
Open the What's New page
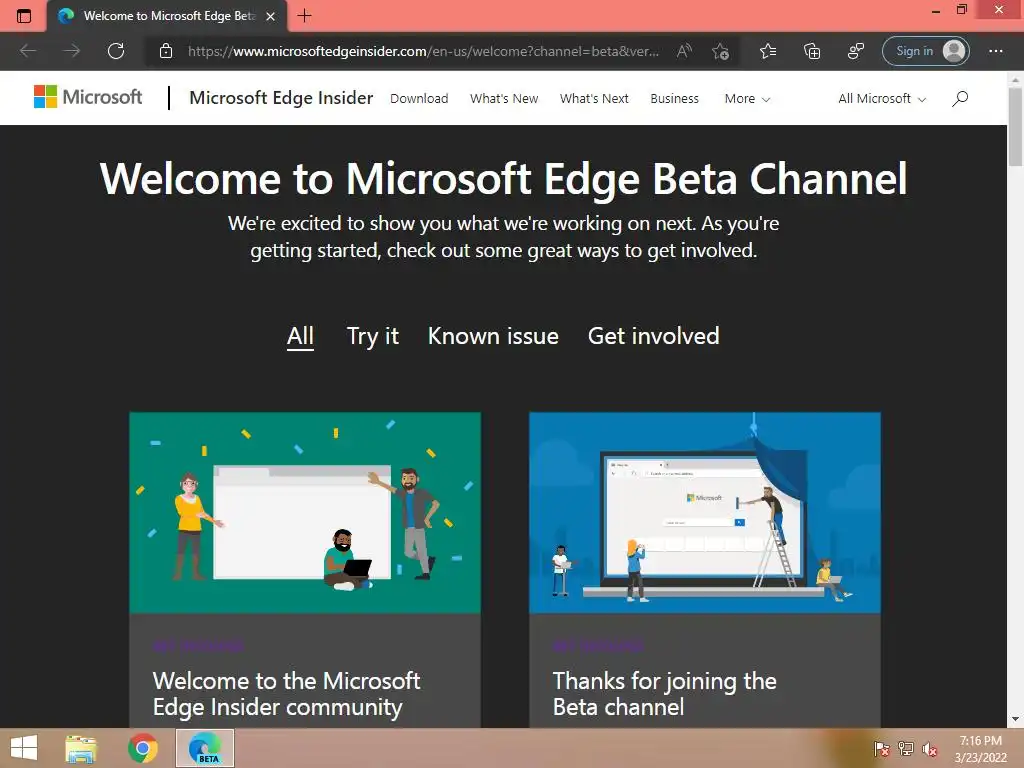[504, 99]
